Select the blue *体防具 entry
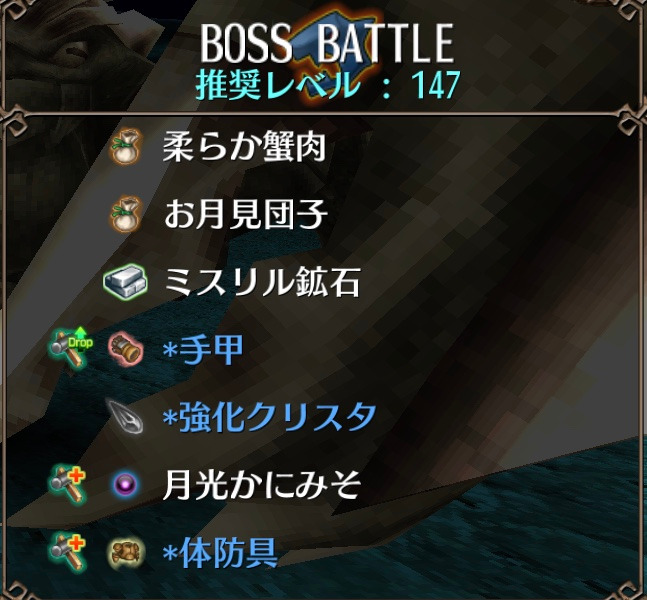Image resolution: width=647 pixels, height=600 pixels. click(x=220, y=552)
